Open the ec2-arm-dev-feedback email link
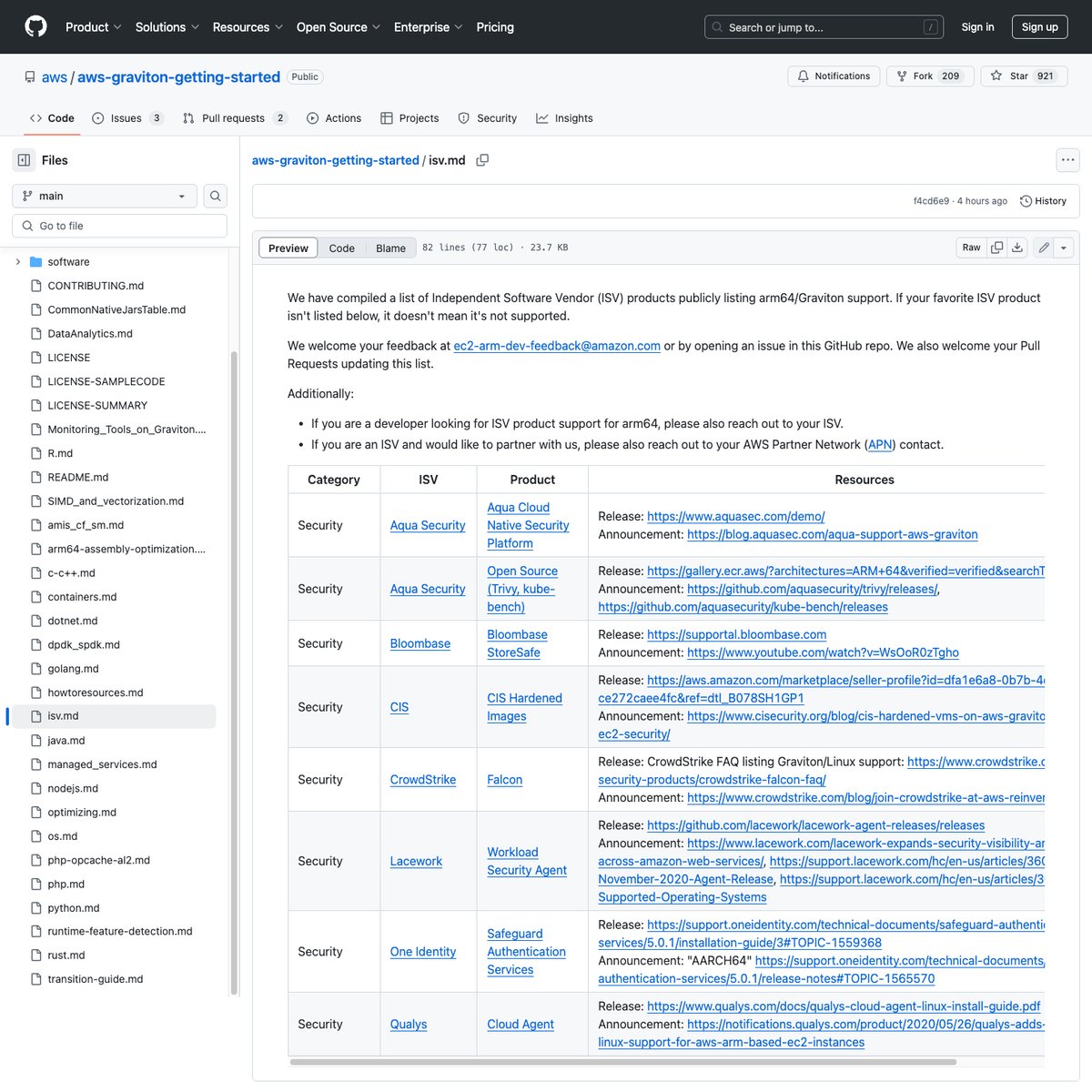 pos(557,346)
